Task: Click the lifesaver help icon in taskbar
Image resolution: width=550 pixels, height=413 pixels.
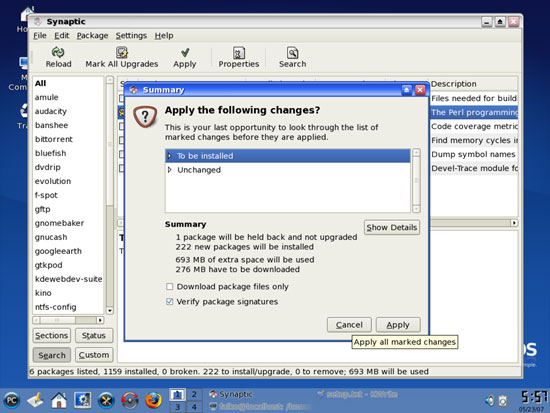Action: click(x=130, y=400)
